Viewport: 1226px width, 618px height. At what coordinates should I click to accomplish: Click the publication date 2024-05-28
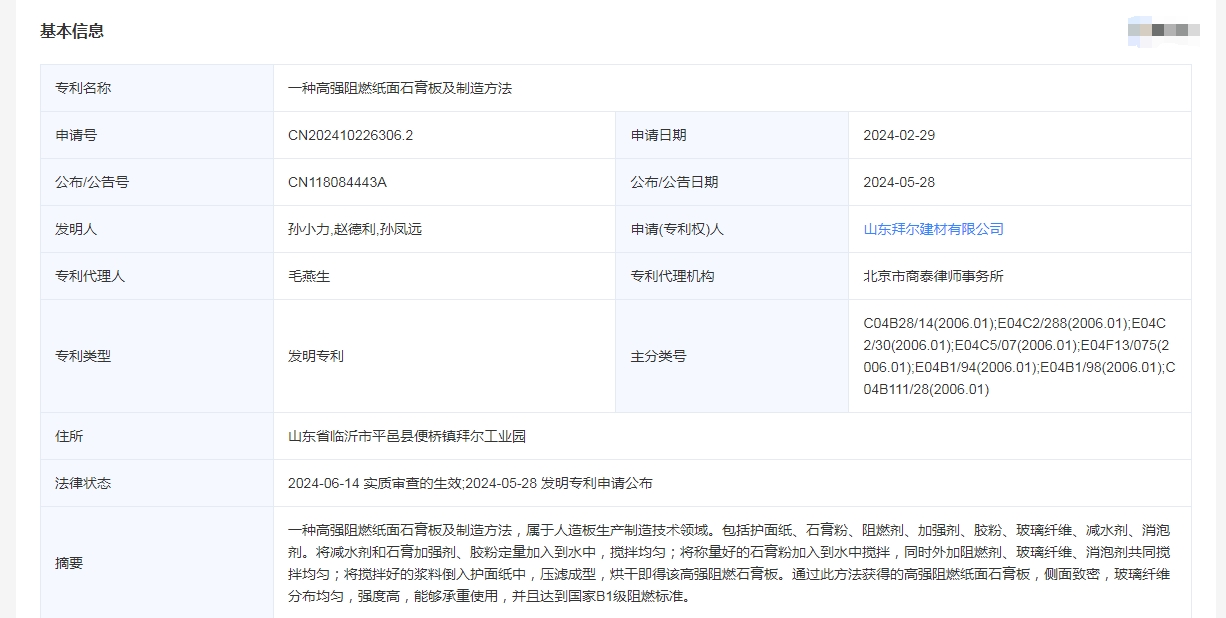899,182
